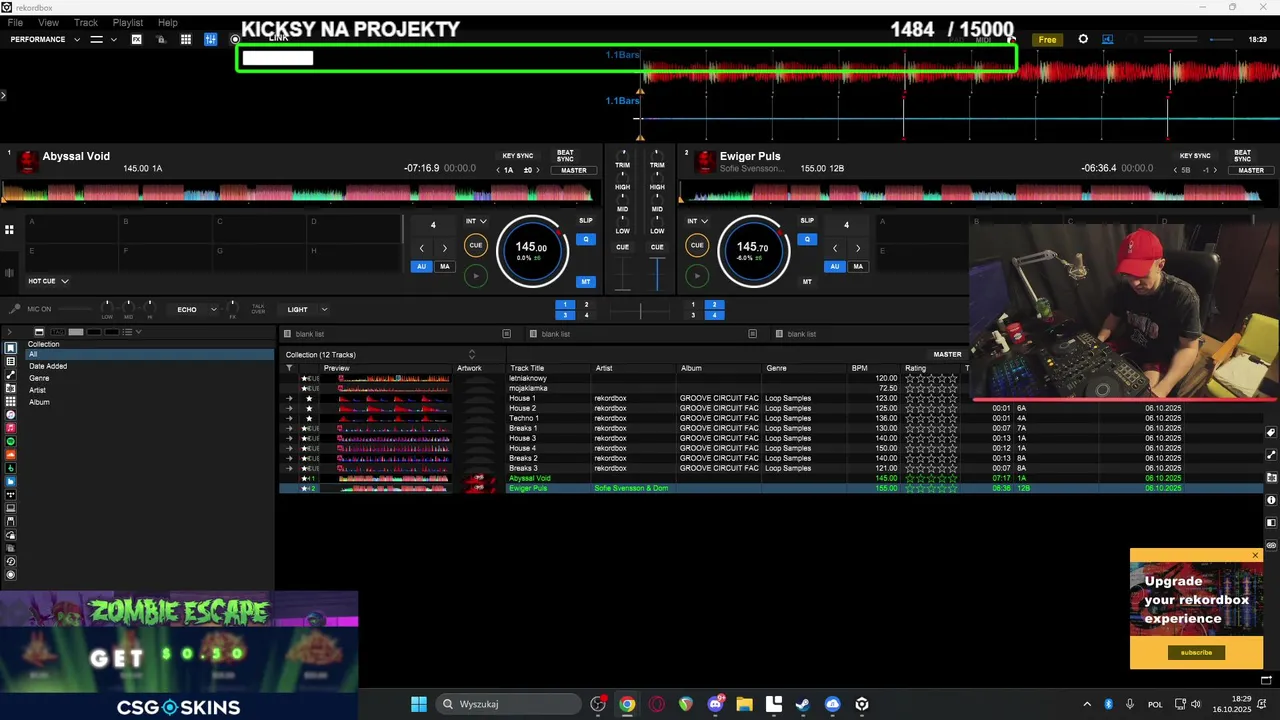Open Steam from the taskbar
1280x720 pixels.
click(x=803, y=704)
